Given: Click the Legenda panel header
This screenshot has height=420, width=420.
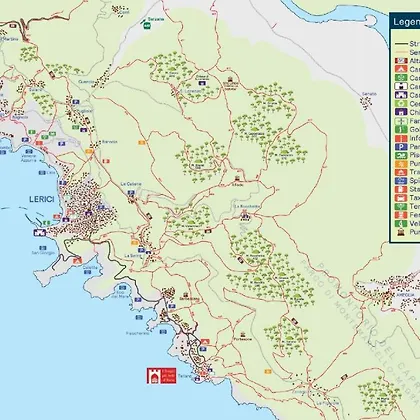Looking at the screenshot, I should tap(405, 22).
